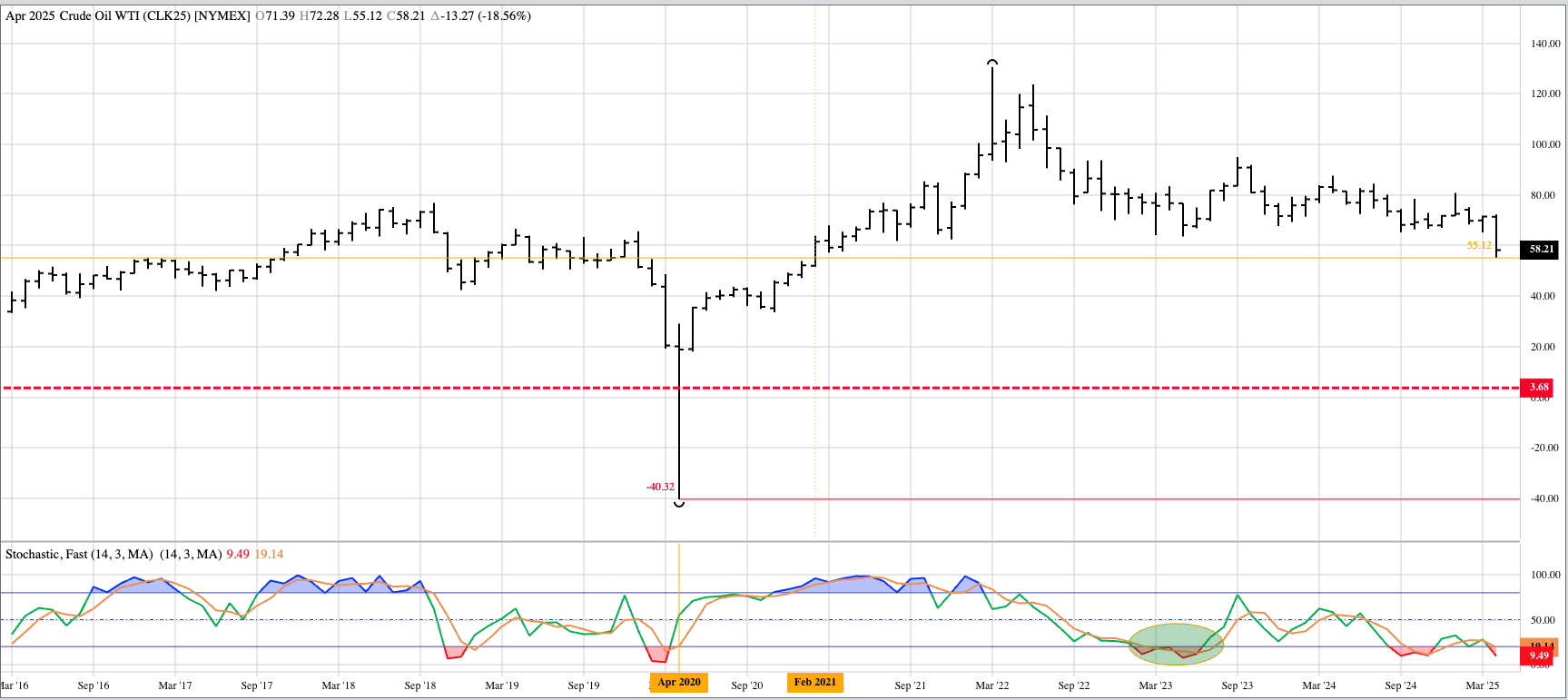
Task: Click the 140.00 price axis label
Action: (x=1544, y=44)
